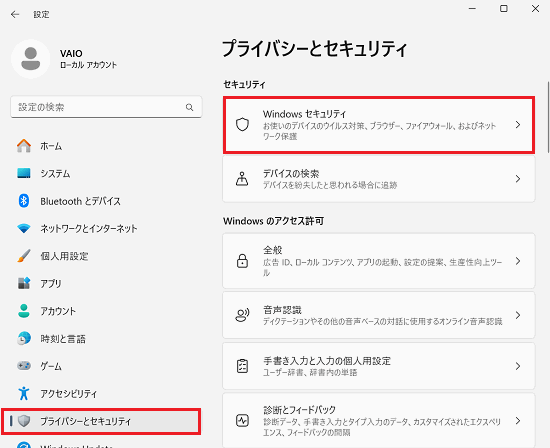
Task: Expand the 全般 chevron
Action: (518, 261)
